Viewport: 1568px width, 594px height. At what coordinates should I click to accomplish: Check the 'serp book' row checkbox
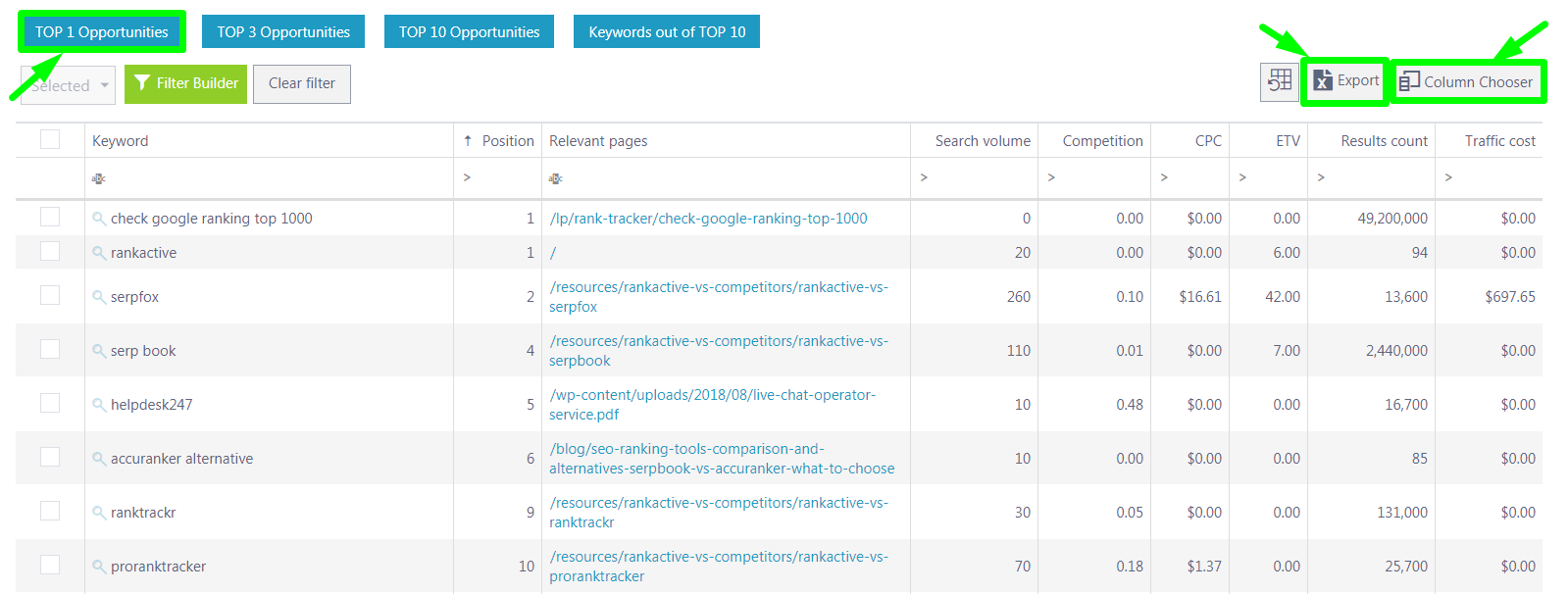tap(50, 349)
